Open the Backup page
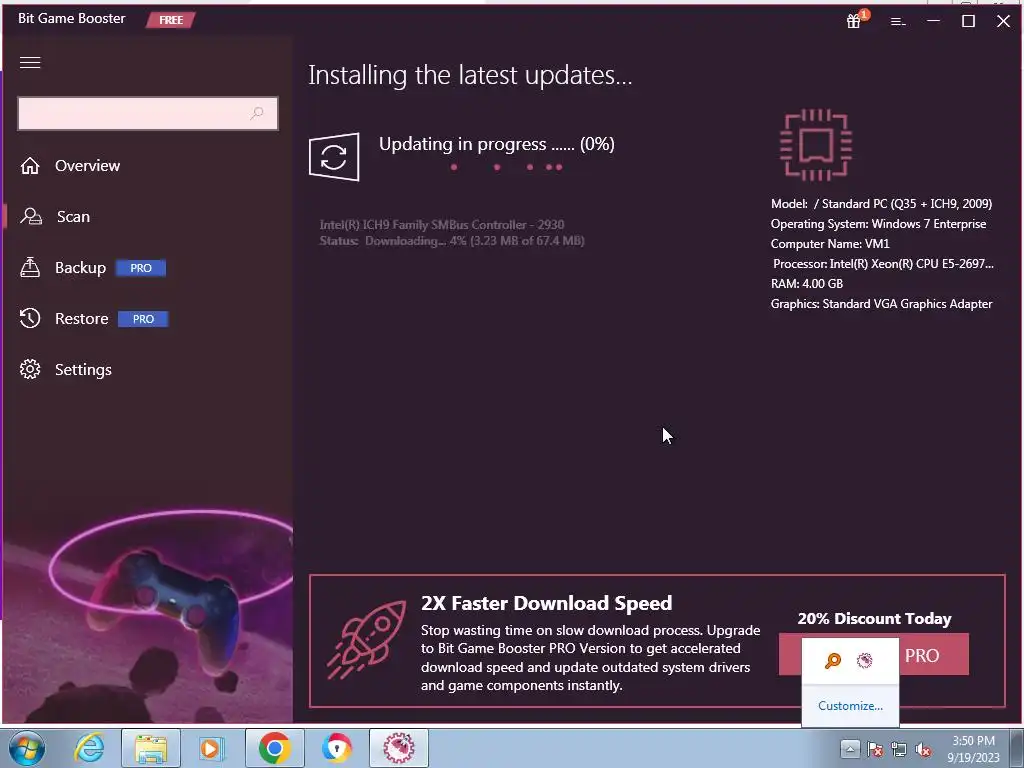This screenshot has width=1024, height=768. tap(80, 268)
